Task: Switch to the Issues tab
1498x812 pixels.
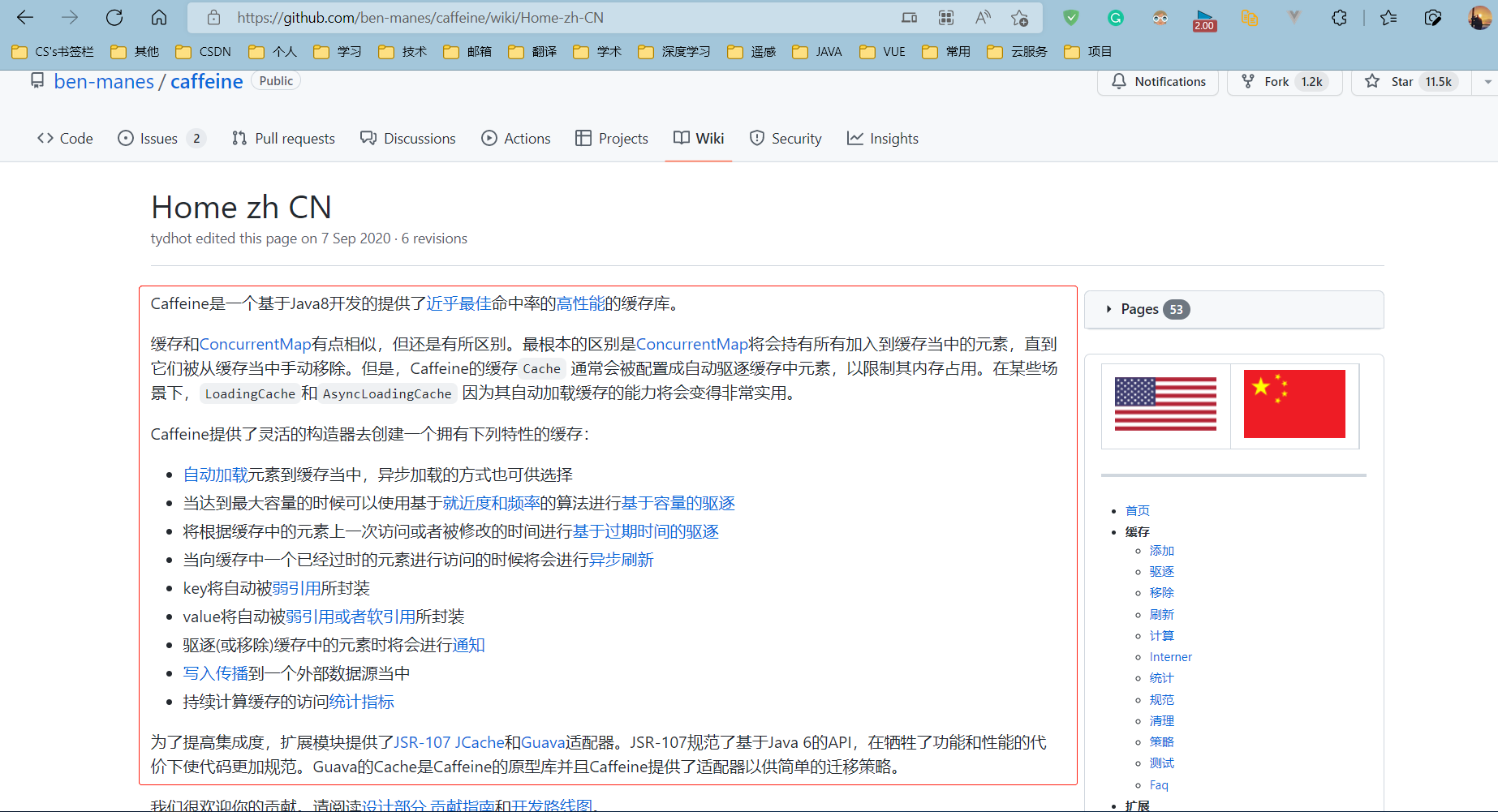Action: (161, 139)
